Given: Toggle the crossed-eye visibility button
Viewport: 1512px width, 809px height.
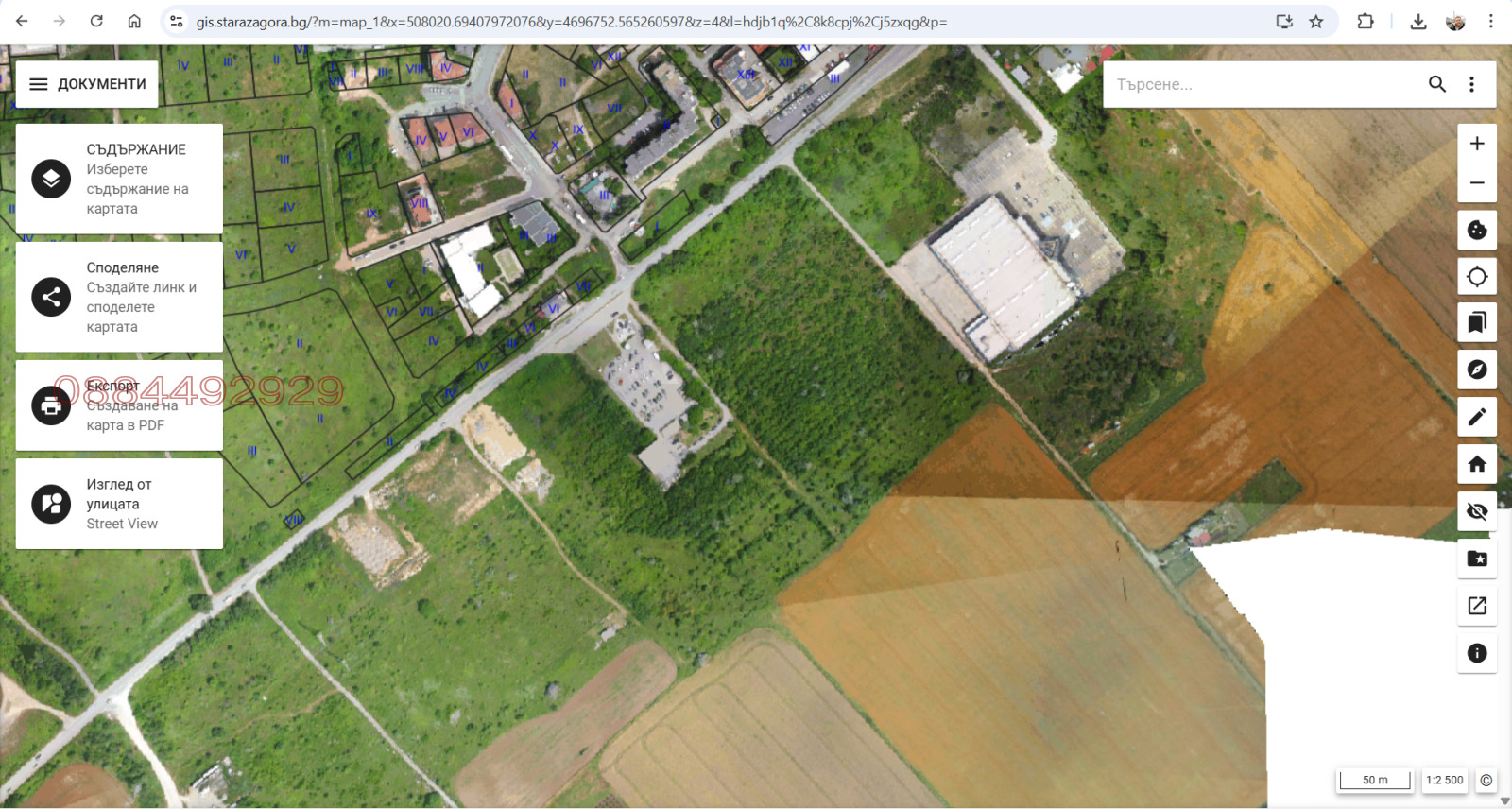Looking at the screenshot, I should 1477,511.
